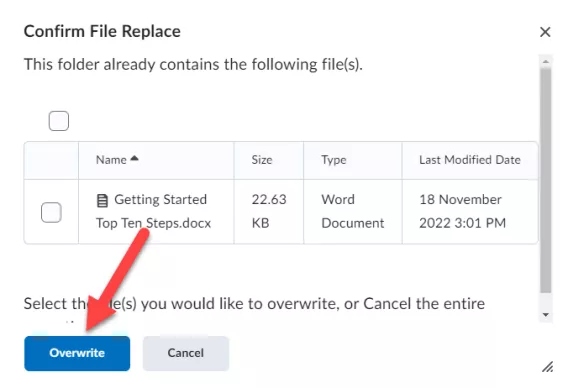Select the Getting Started Top Ten Steps.docx file name

pos(154,211)
